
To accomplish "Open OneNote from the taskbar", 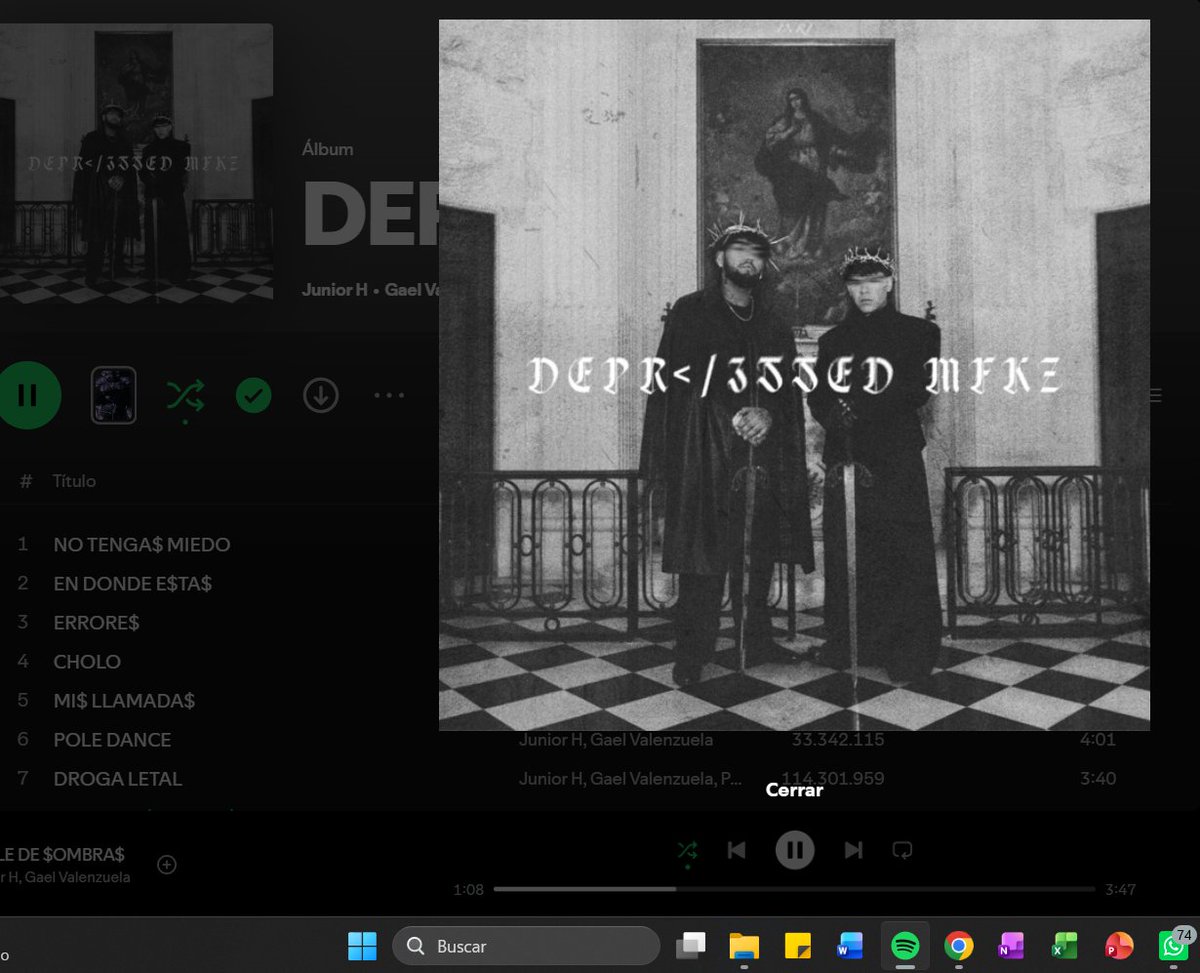I will tap(1012, 946).
